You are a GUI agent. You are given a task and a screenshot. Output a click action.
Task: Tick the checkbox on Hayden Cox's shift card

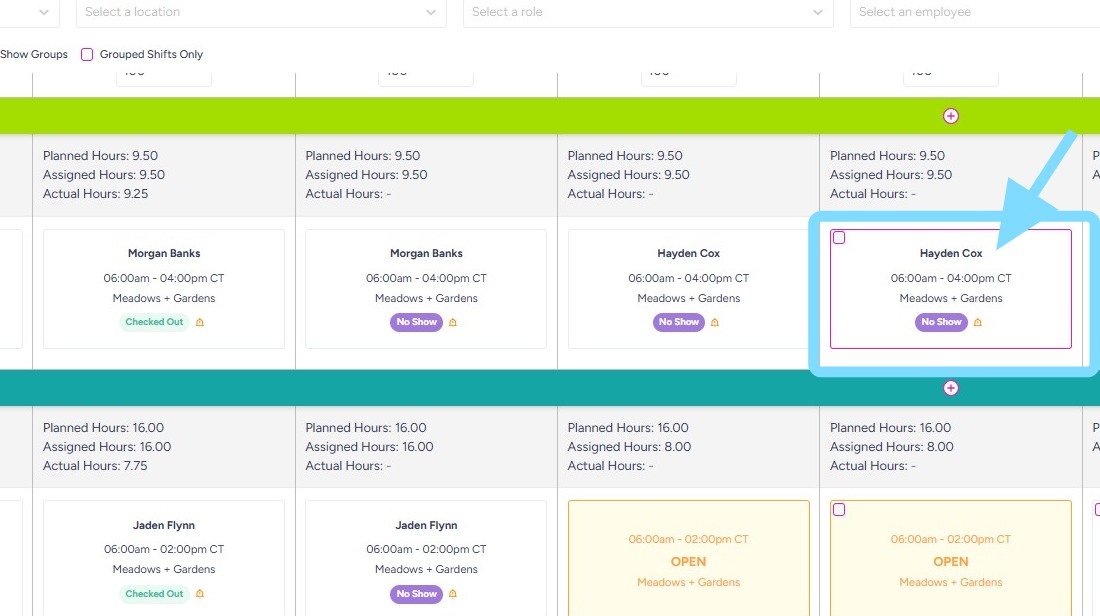[839, 238]
